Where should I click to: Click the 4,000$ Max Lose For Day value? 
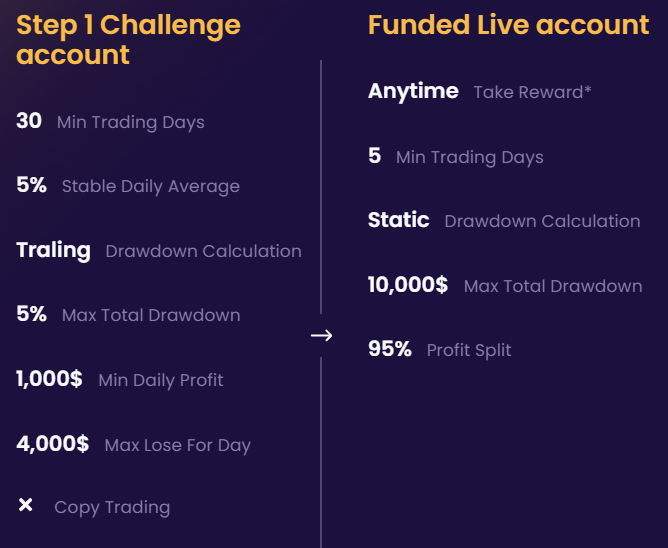pos(52,444)
